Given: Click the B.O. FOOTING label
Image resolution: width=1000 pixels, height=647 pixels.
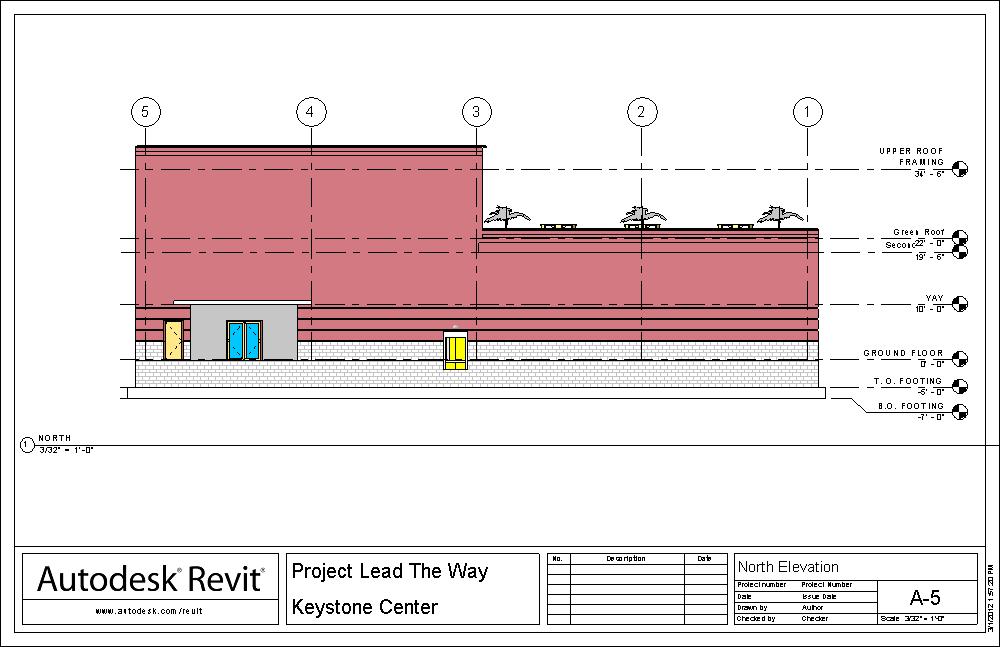Looking at the screenshot, I should pos(911,406).
